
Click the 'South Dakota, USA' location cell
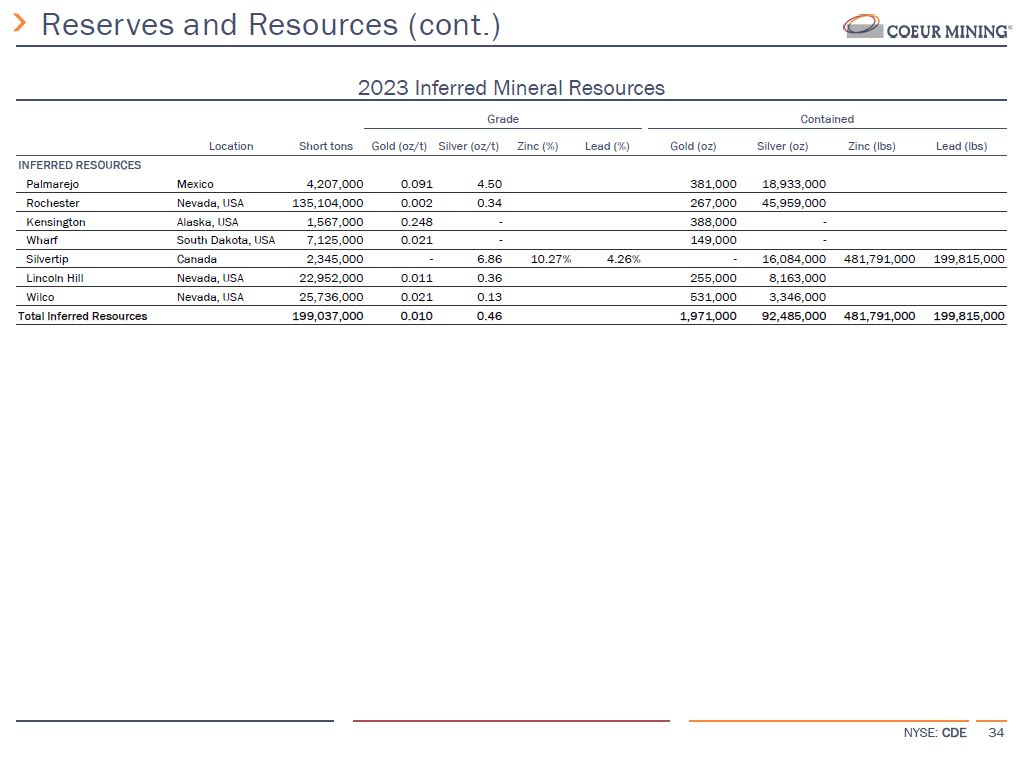point(226,240)
